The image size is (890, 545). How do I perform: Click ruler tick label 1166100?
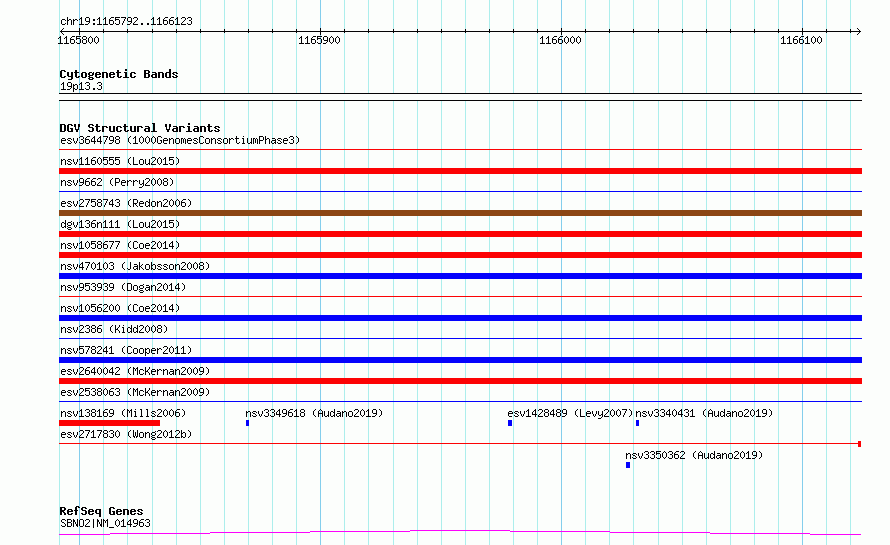(x=801, y=40)
